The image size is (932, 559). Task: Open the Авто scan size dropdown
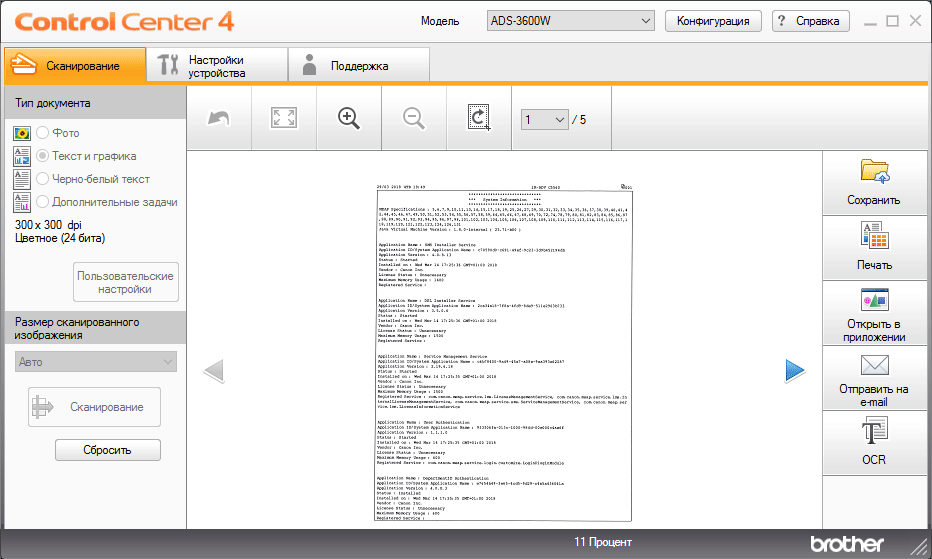pos(96,362)
